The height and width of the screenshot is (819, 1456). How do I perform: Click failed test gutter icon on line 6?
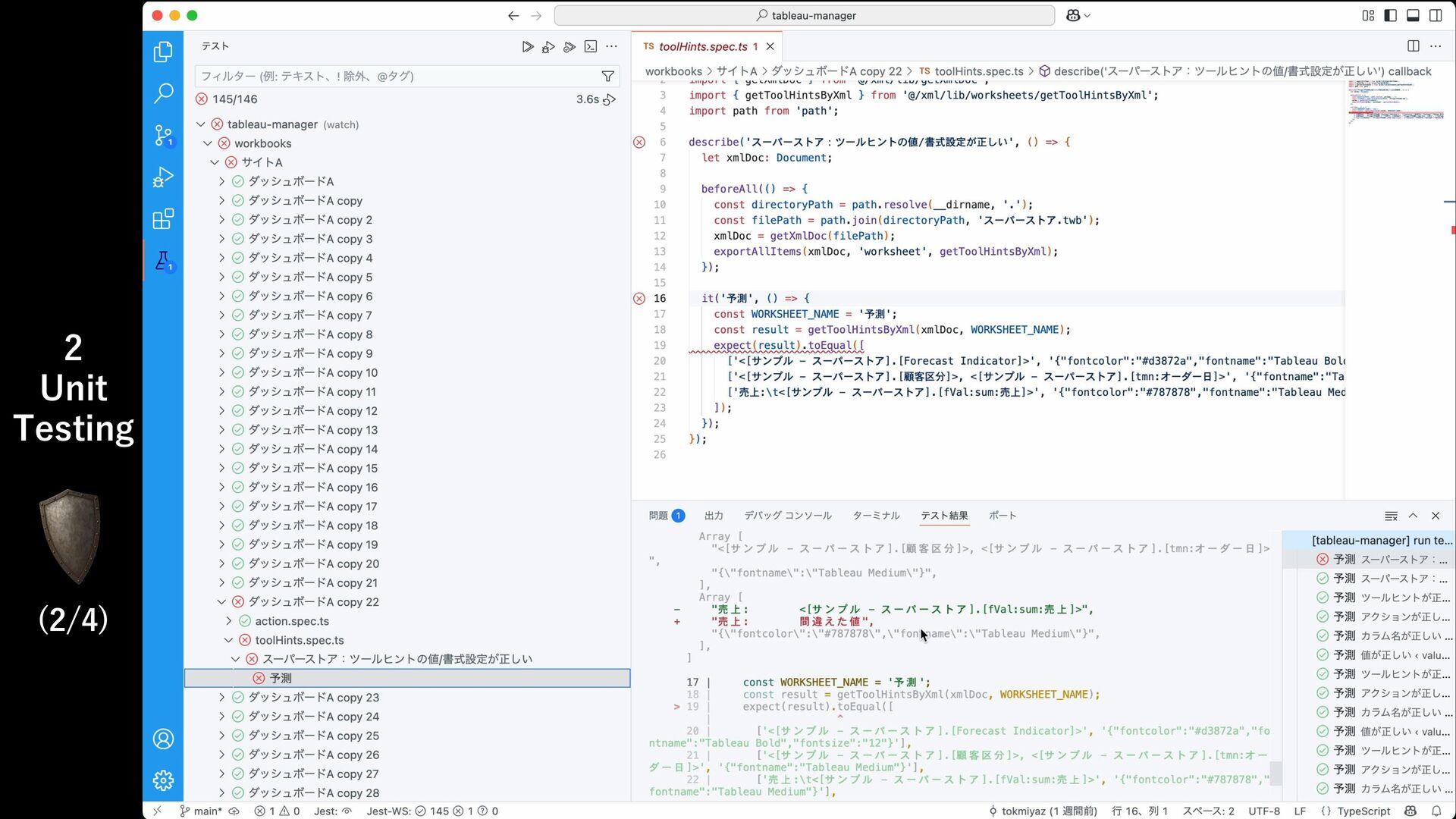(639, 143)
